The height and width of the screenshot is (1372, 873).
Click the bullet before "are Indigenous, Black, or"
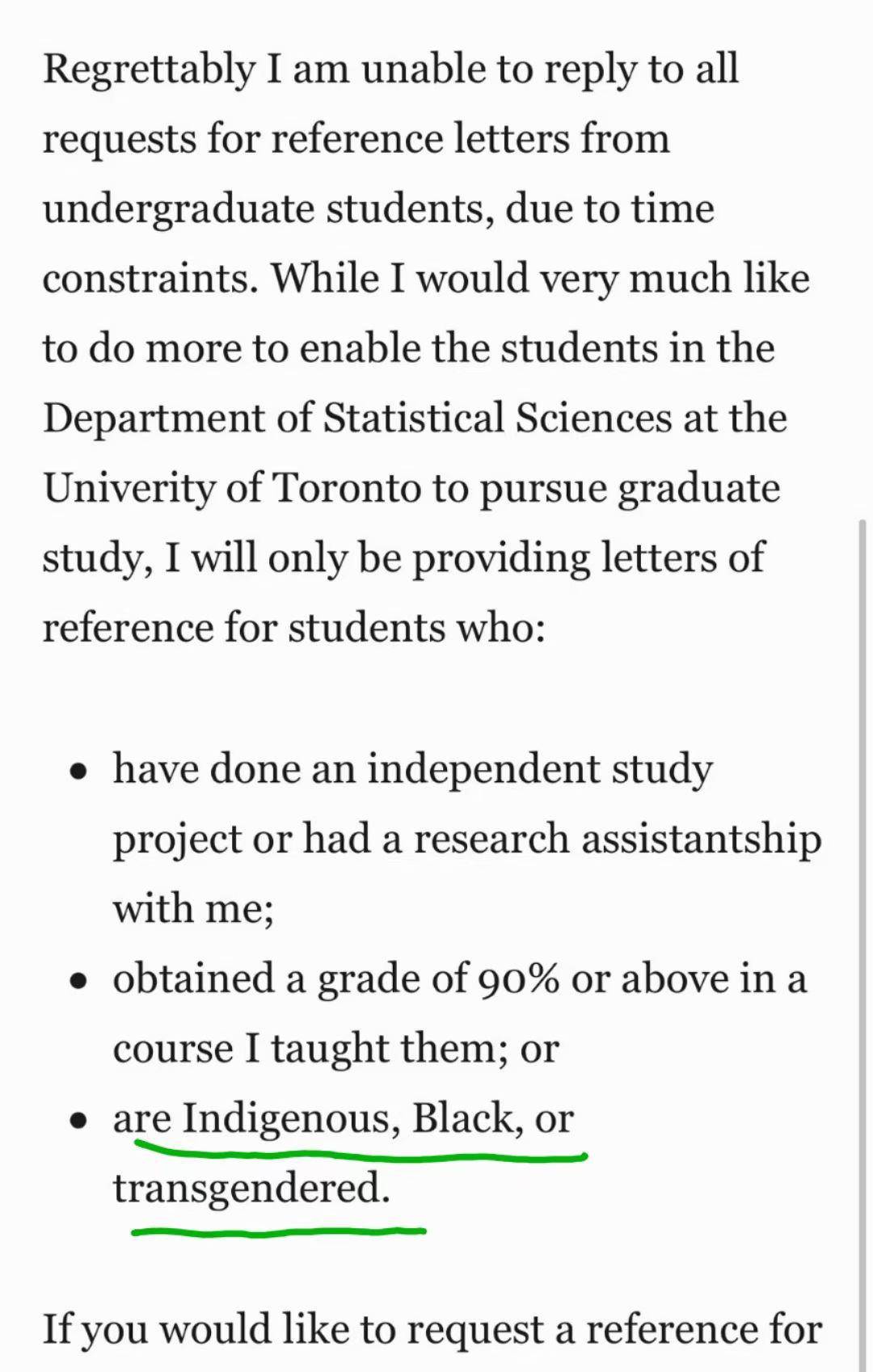[78, 1121]
